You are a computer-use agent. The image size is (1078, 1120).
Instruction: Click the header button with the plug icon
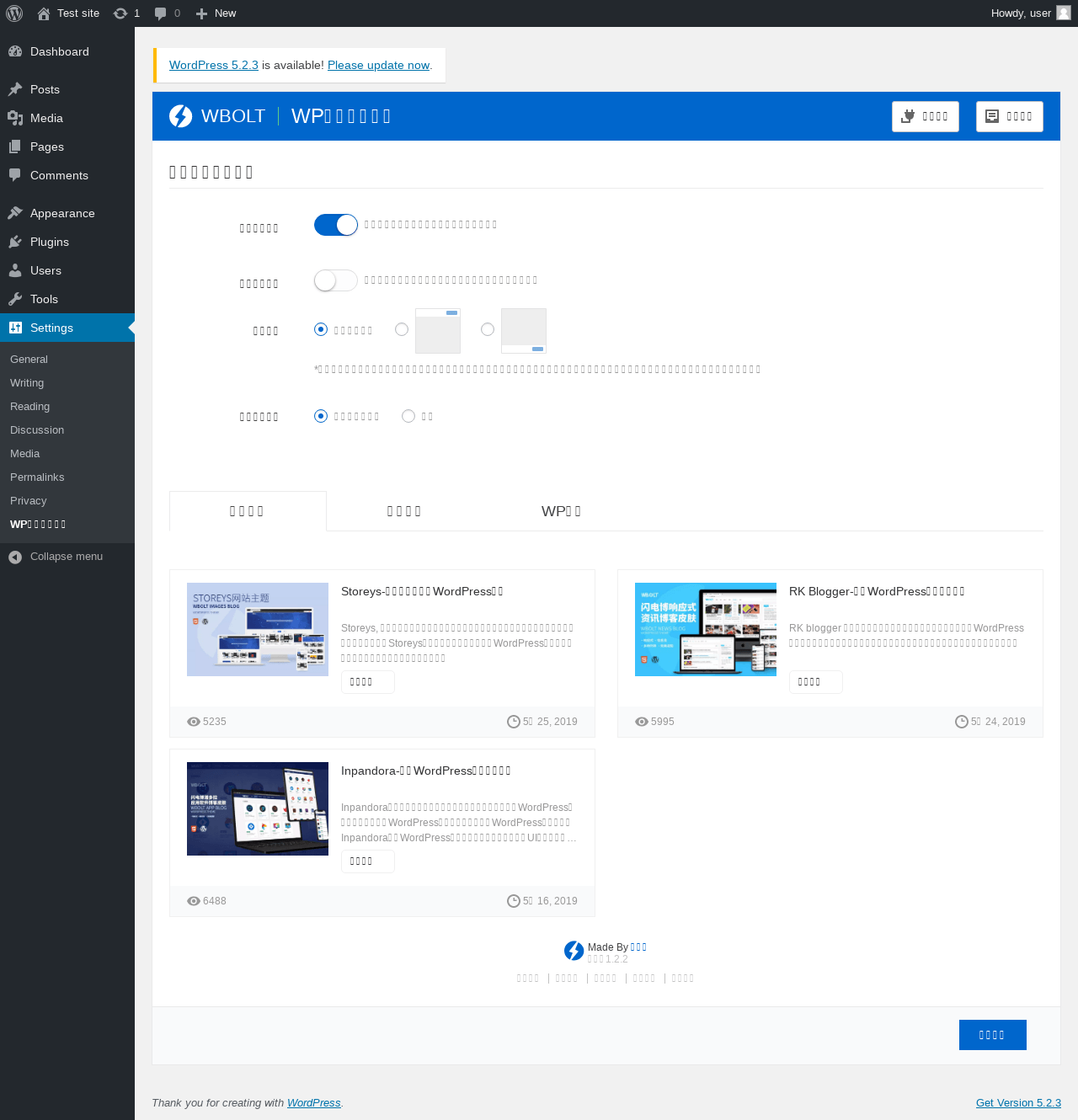(926, 116)
